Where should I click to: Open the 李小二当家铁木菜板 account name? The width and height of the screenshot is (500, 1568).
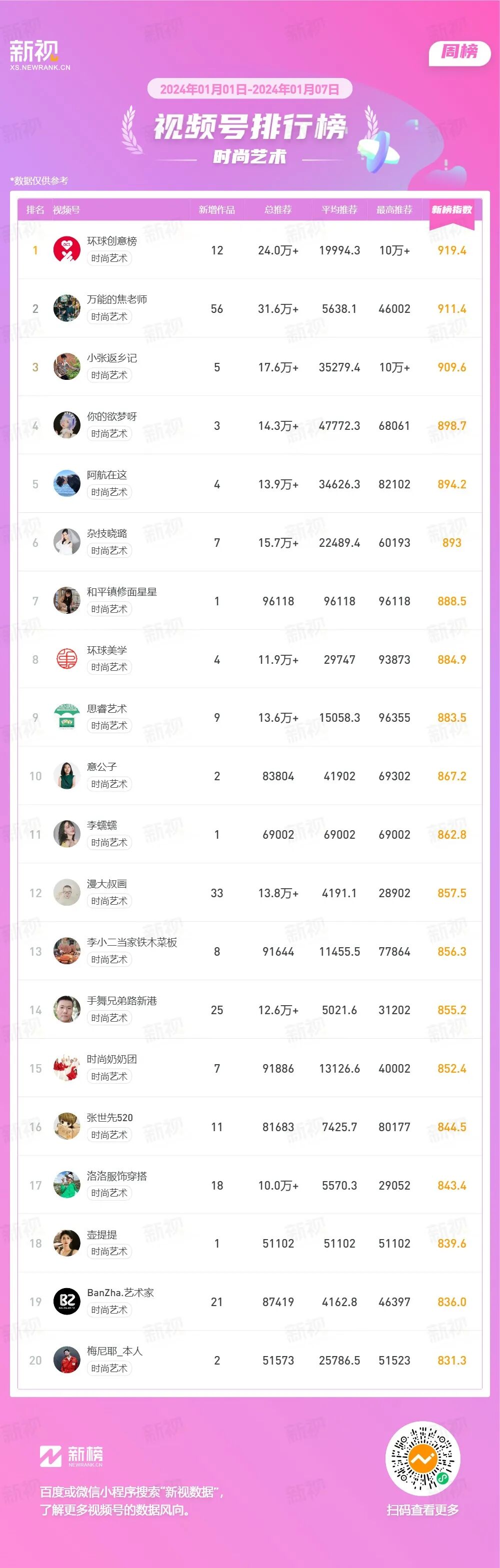tap(131, 942)
